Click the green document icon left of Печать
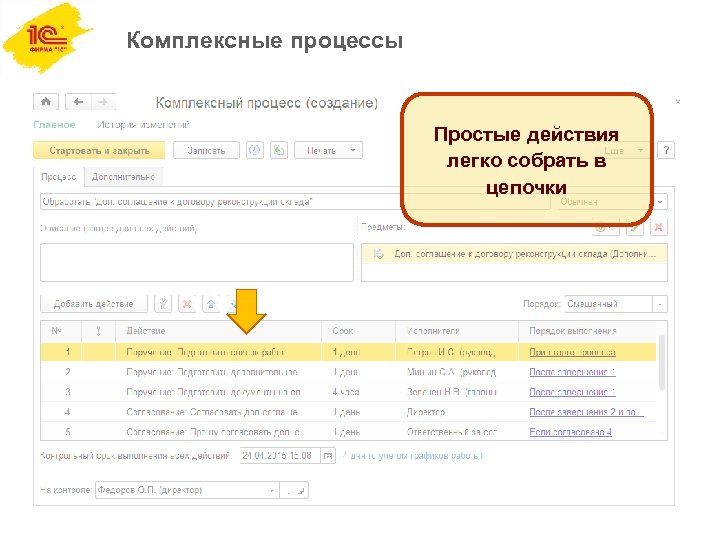 coord(279,150)
